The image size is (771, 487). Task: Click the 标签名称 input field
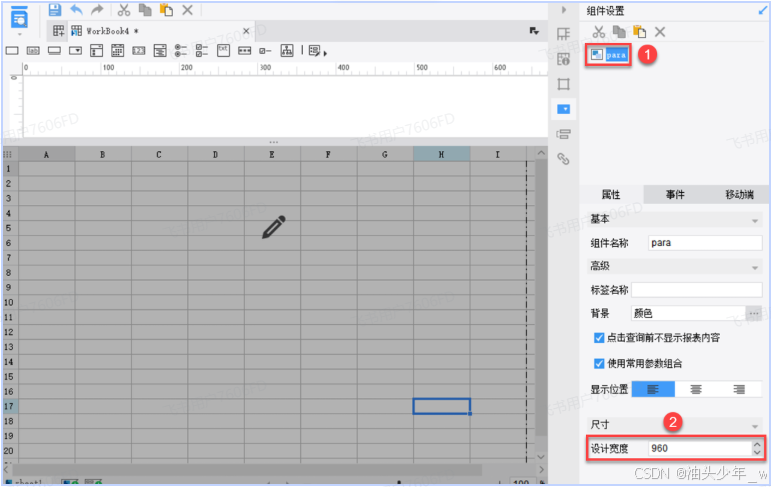(697, 290)
